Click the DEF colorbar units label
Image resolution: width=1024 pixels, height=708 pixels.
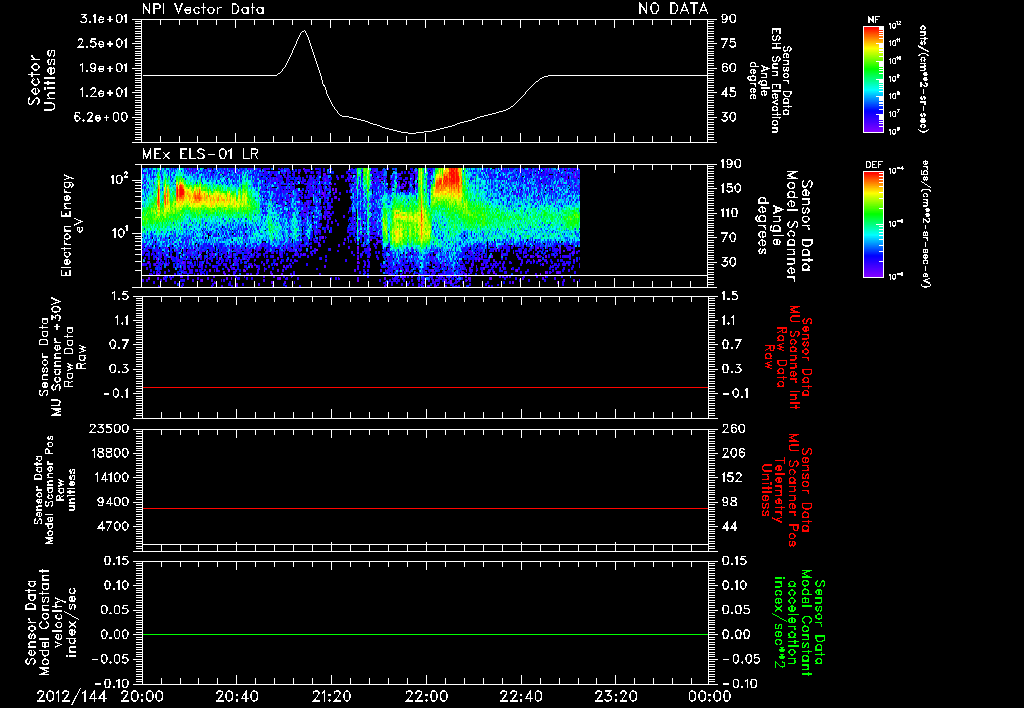click(x=925, y=223)
